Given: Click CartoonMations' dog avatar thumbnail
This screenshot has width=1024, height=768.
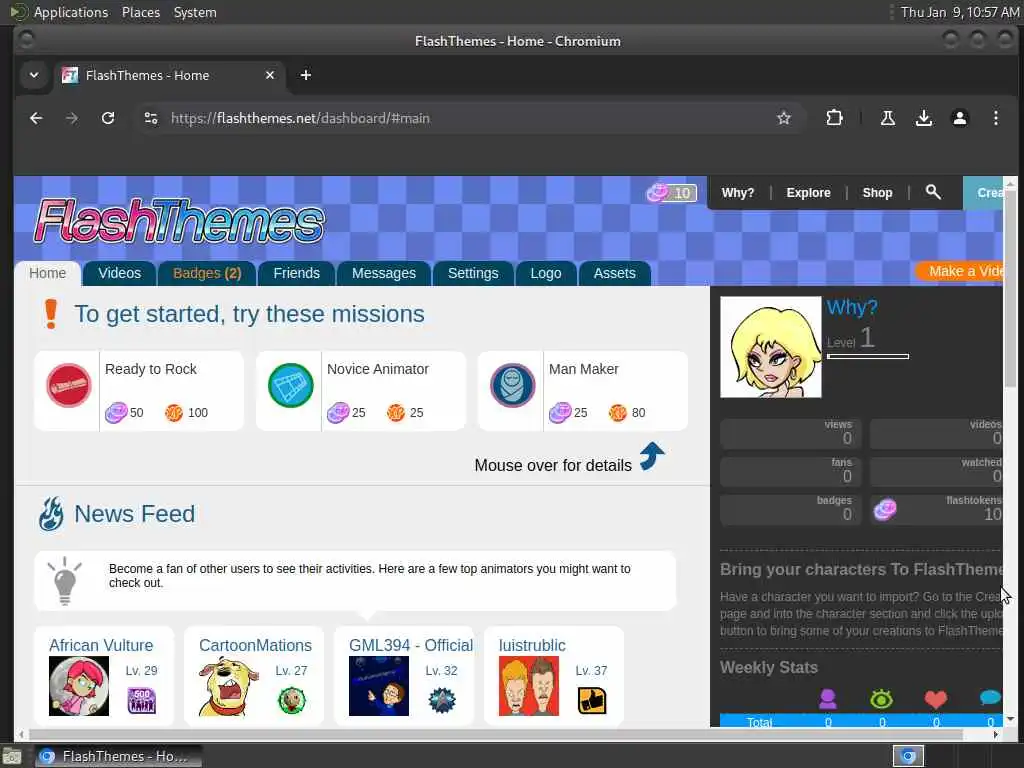Looking at the screenshot, I should pyautogui.click(x=229, y=686).
